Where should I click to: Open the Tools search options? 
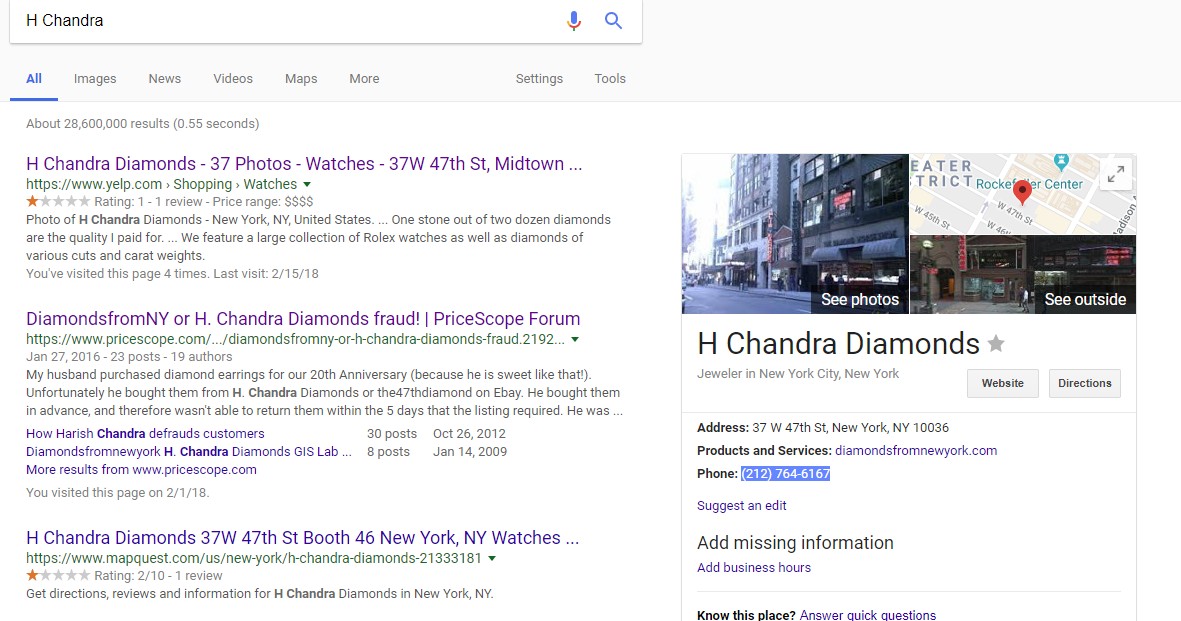click(x=609, y=78)
